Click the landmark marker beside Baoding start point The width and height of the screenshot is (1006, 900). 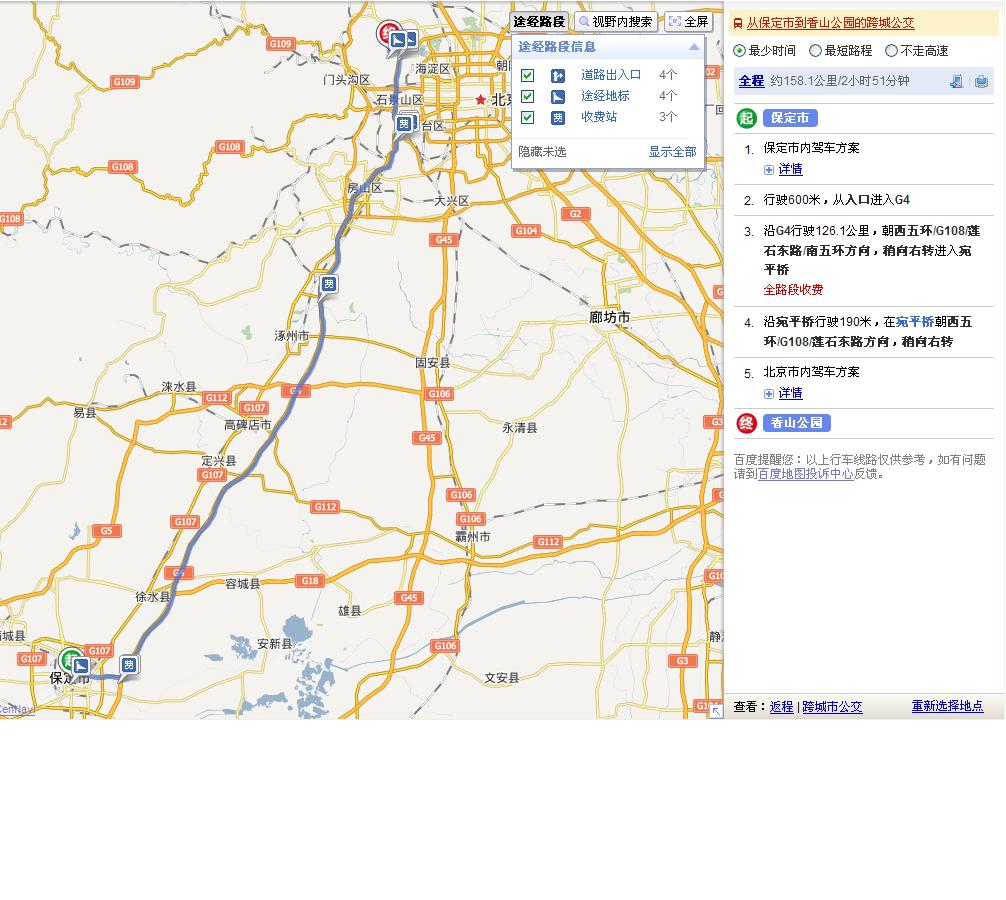[x=81, y=666]
